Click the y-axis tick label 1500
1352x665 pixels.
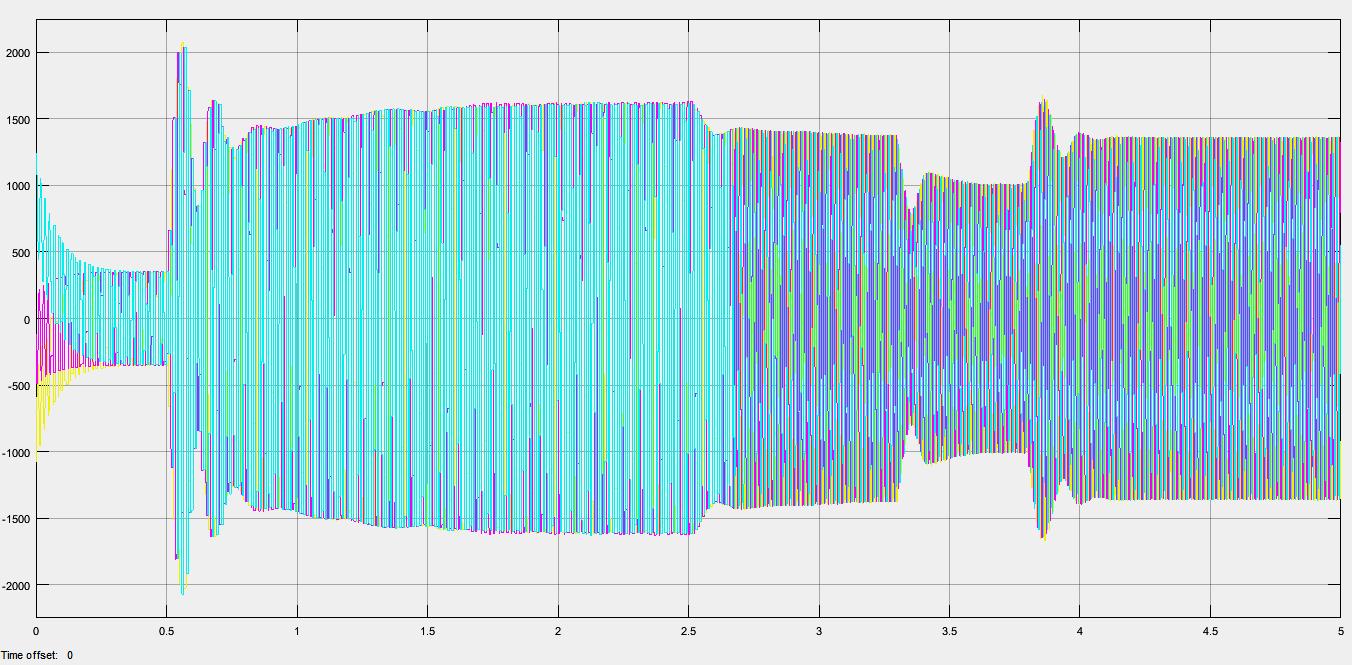pos(17,120)
